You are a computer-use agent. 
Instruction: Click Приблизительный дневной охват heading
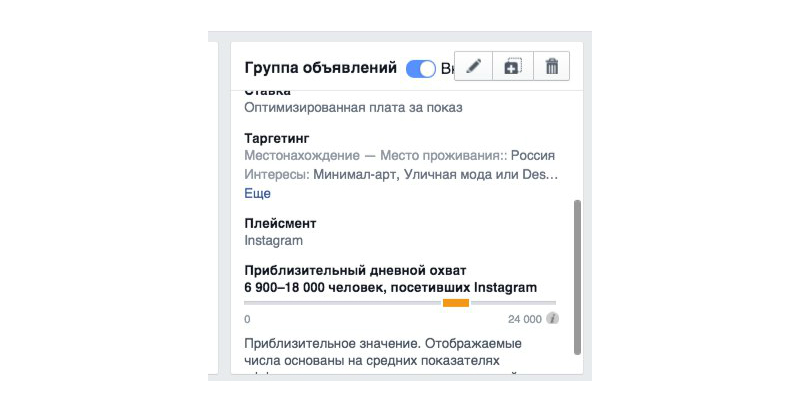coord(355,270)
